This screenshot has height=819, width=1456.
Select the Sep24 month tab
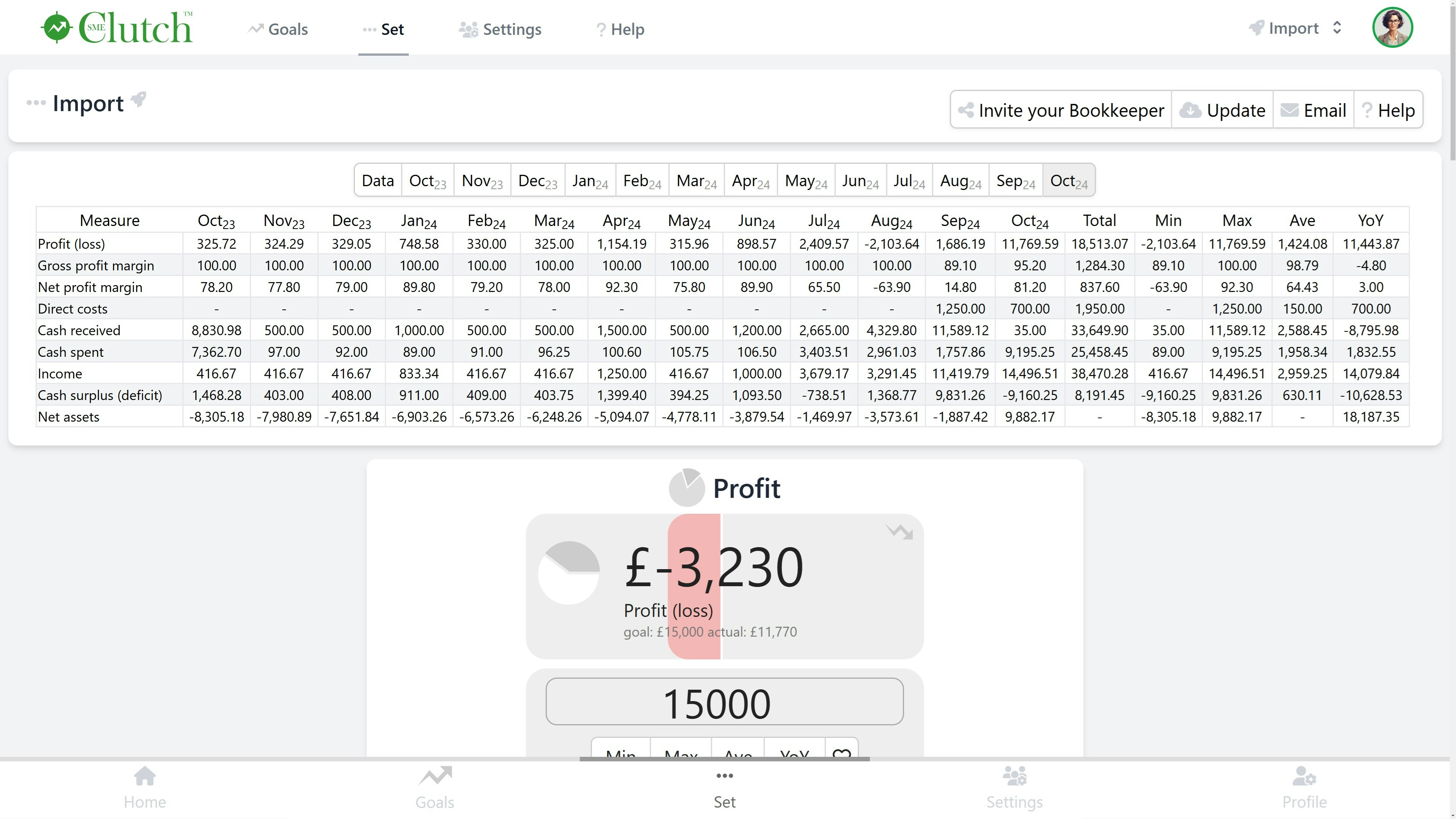point(1016,180)
